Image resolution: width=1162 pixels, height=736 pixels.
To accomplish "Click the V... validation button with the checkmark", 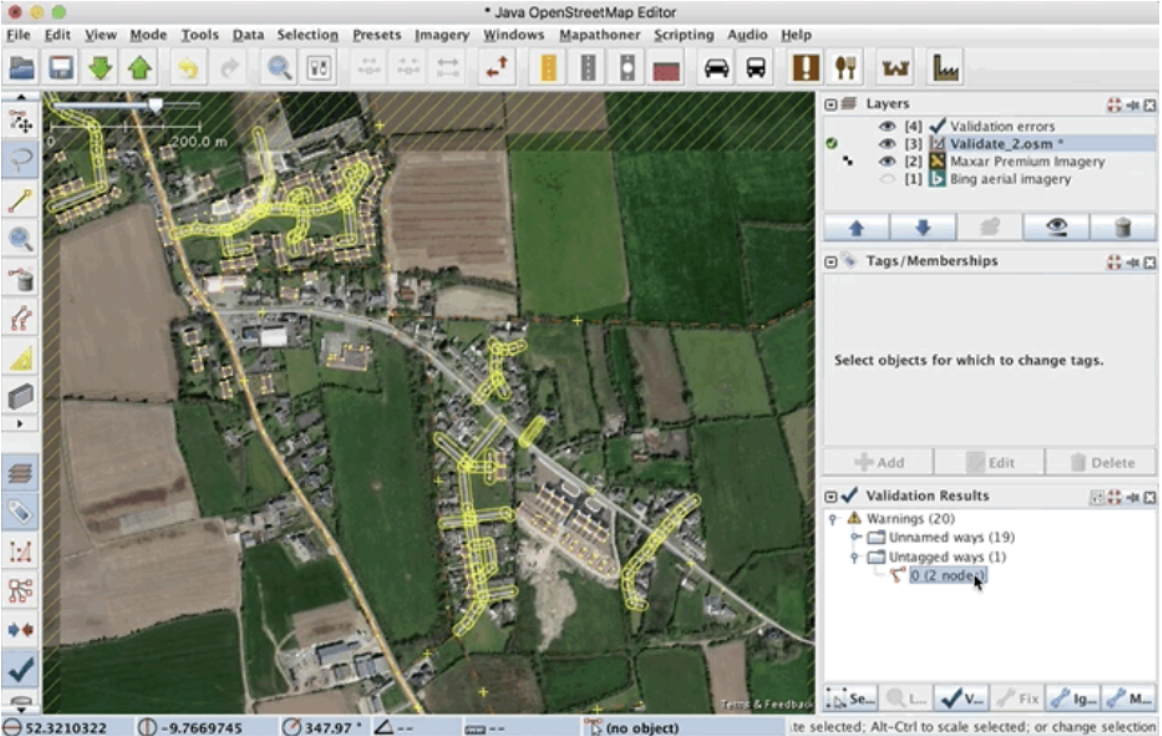I will tap(962, 698).
